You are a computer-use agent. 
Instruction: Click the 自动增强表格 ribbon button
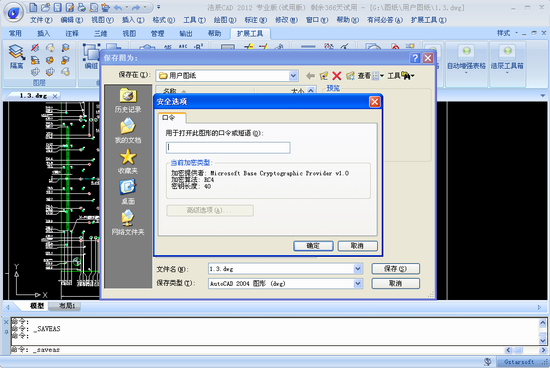pos(466,59)
